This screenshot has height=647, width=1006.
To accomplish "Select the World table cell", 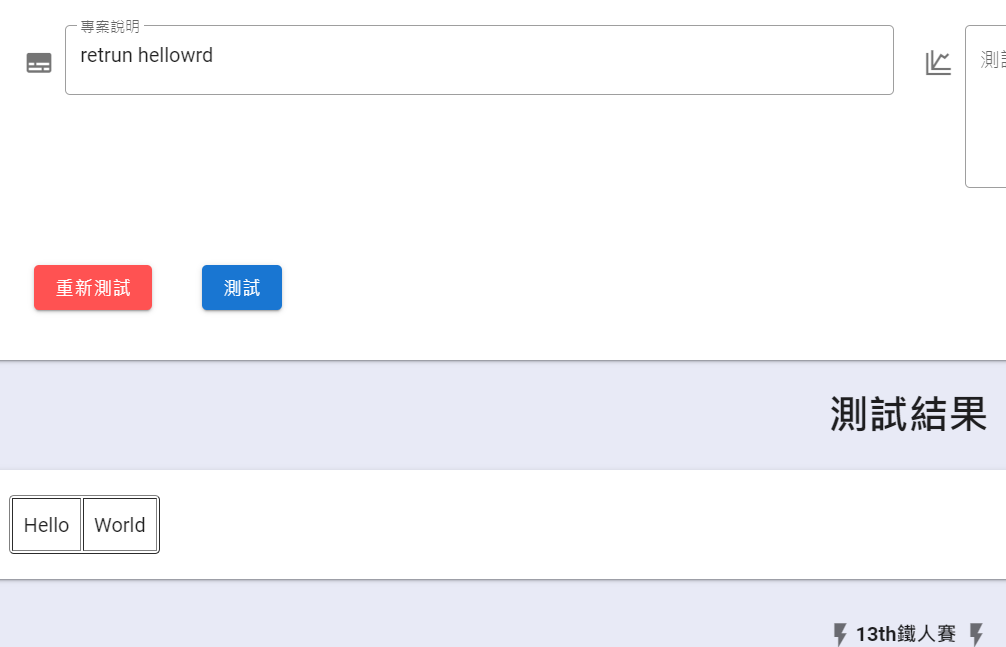I will click(x=120, y=524).
